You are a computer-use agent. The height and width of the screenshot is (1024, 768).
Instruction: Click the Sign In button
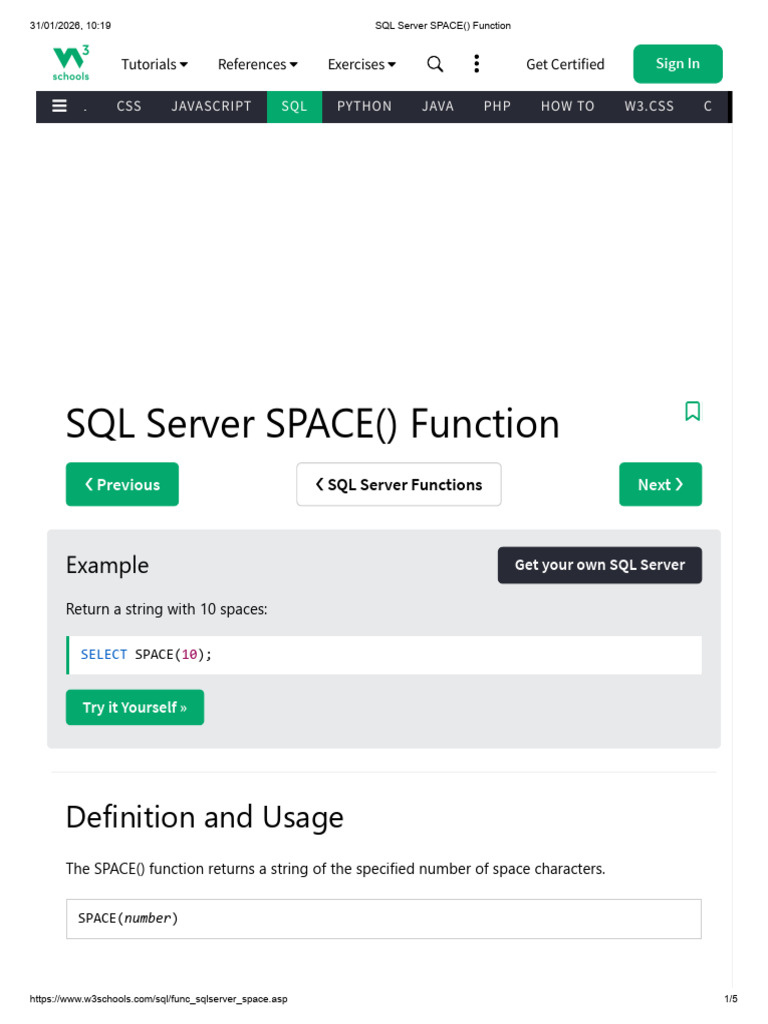tap(677, 63)
